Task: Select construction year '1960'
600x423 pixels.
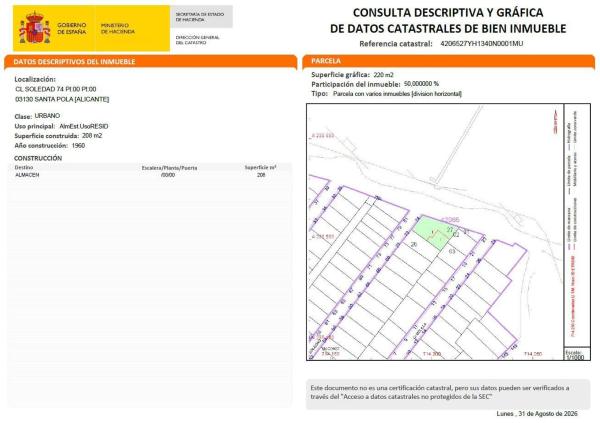Action: pyautogui.click(x=78, y=145)
